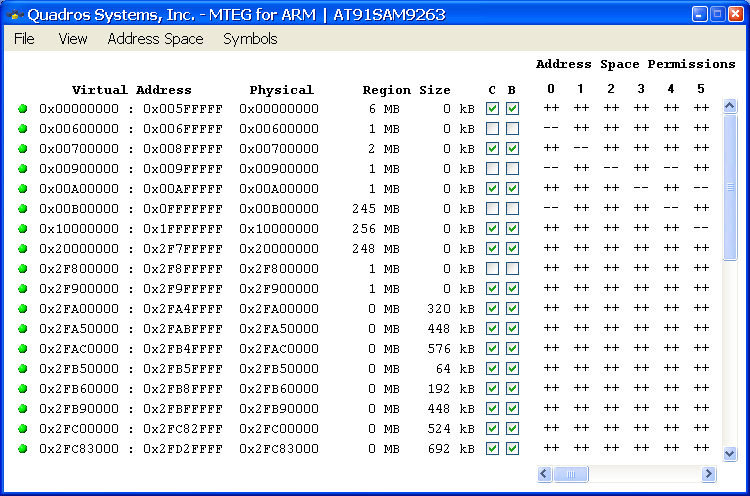
Task: Minimize the MTEG for ARM window
Action: (x=699, y=14)
